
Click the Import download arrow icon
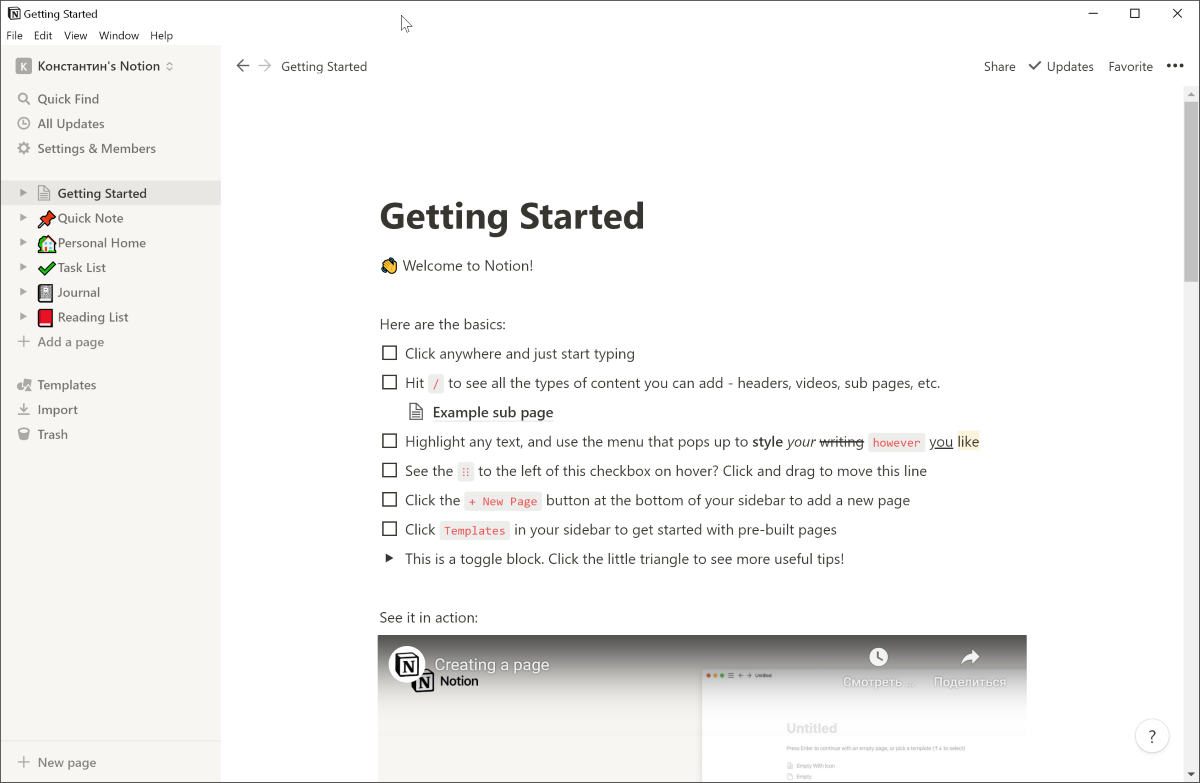point(24,410)
